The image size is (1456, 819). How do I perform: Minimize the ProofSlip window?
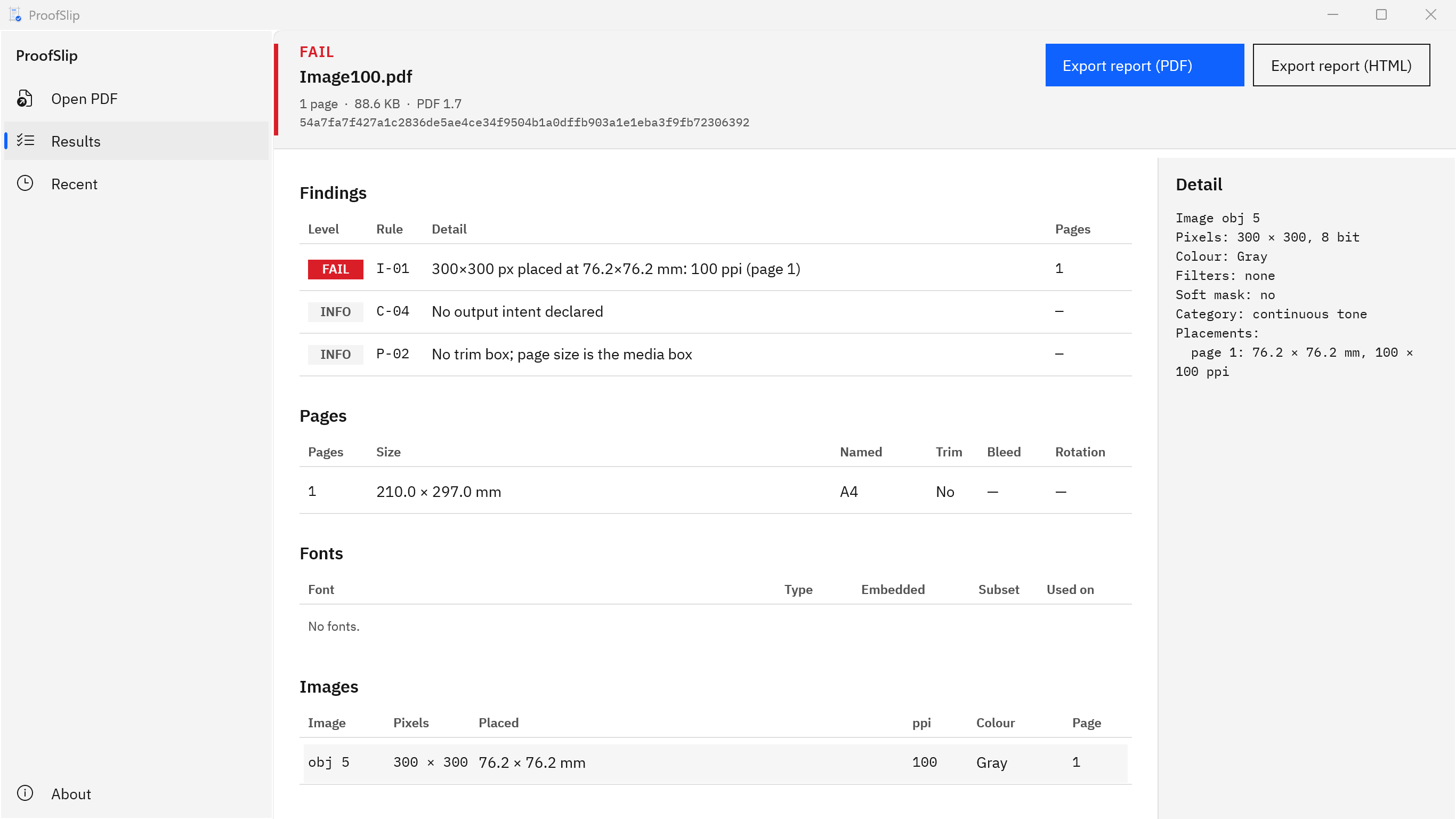pyautogui.click(x=1333, y=15)
